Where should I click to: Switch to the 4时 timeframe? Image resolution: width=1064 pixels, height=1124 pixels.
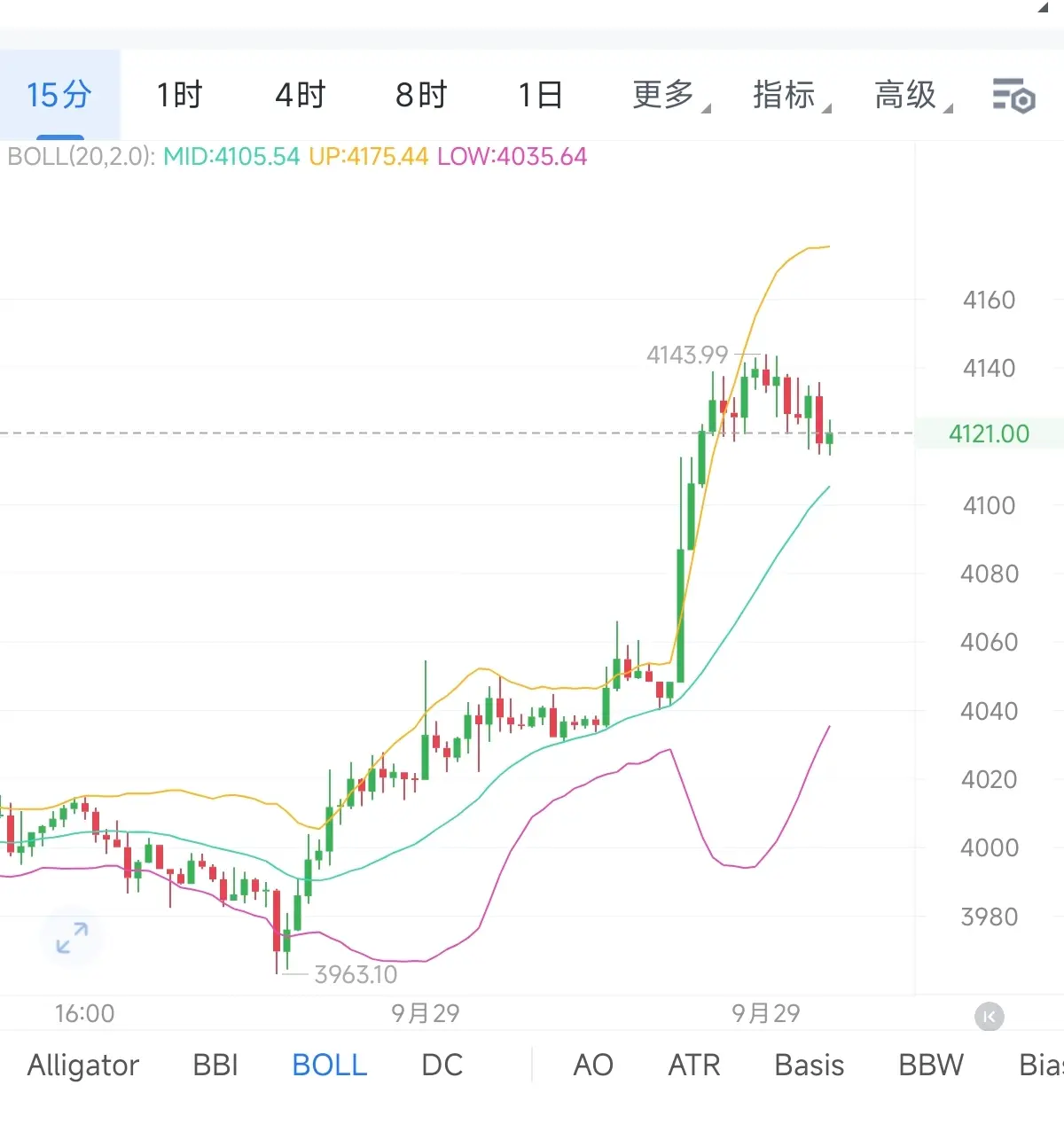click(x=301, y=95)
